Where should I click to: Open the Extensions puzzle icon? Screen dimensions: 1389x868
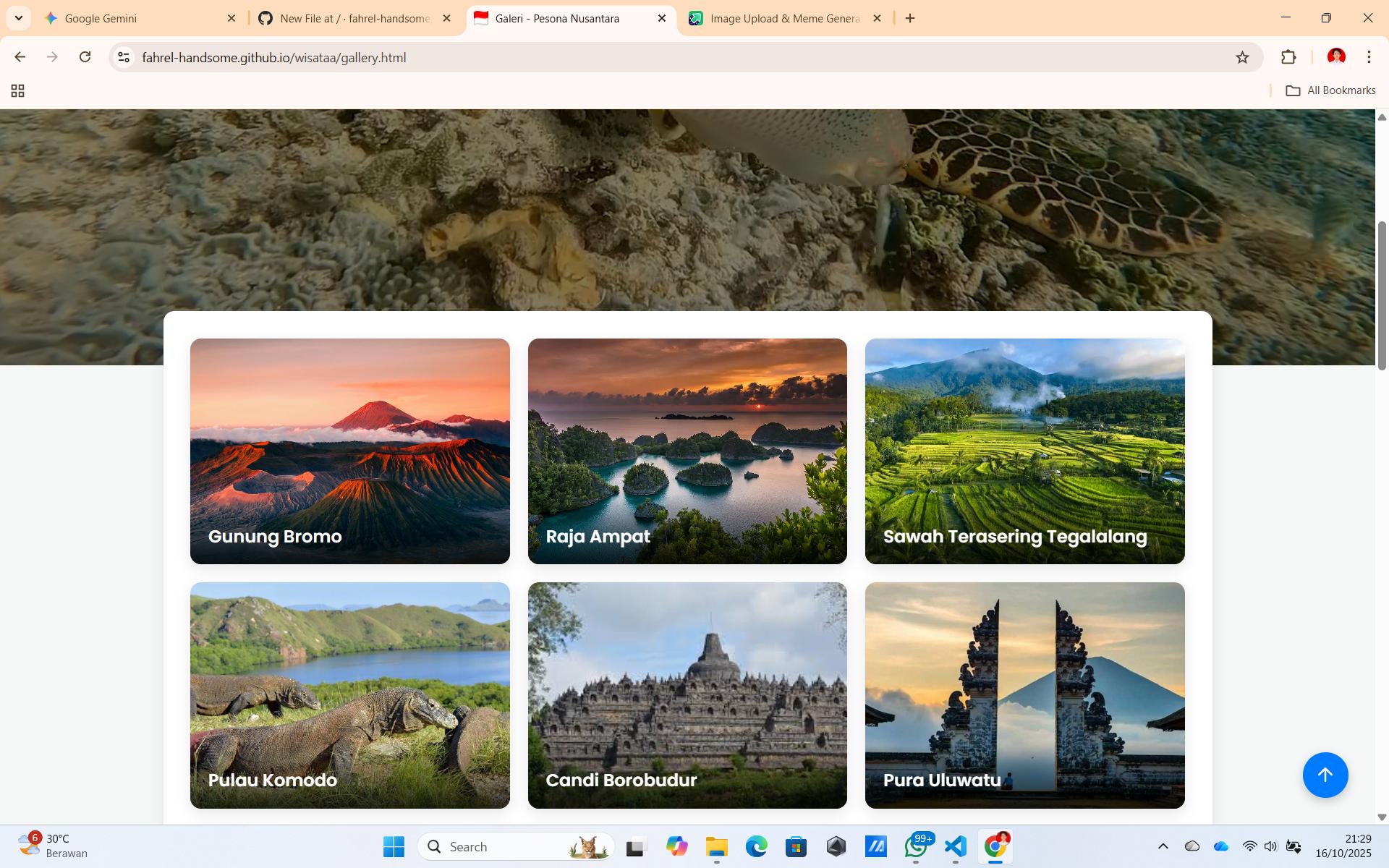click(1288, 58)
